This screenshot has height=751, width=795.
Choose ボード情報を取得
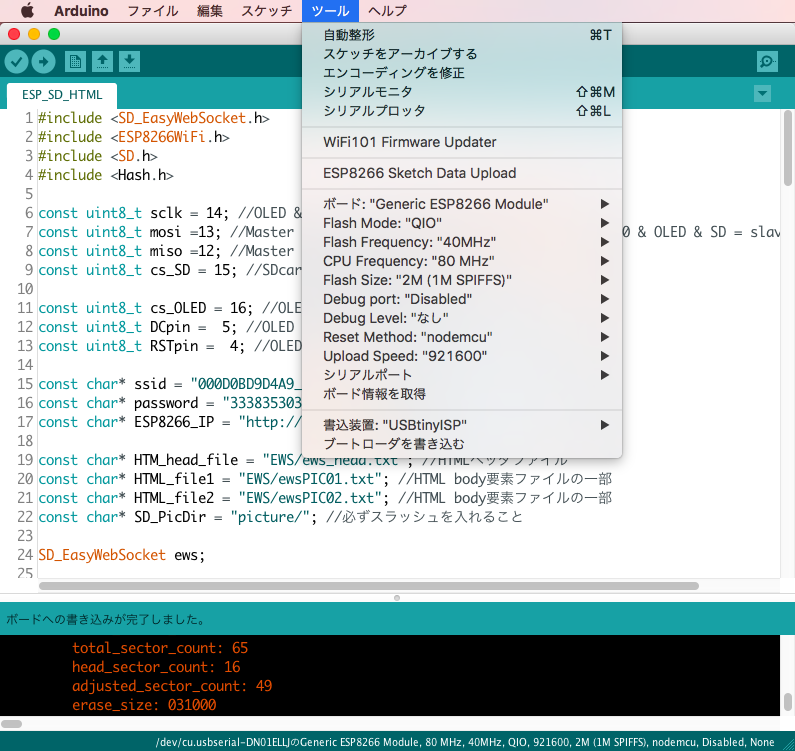pyautogui.click(x=462, y=394)
